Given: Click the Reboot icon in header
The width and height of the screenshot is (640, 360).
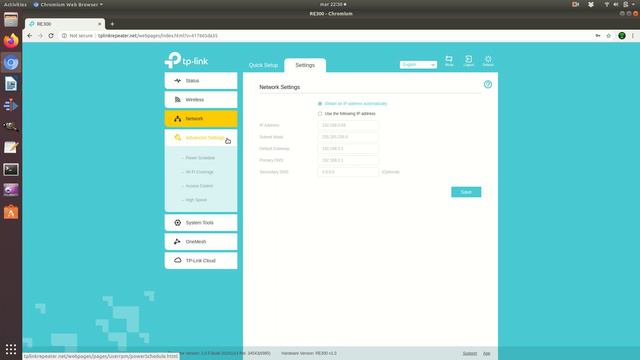Looking at the screenshot, I should point(488,61).
